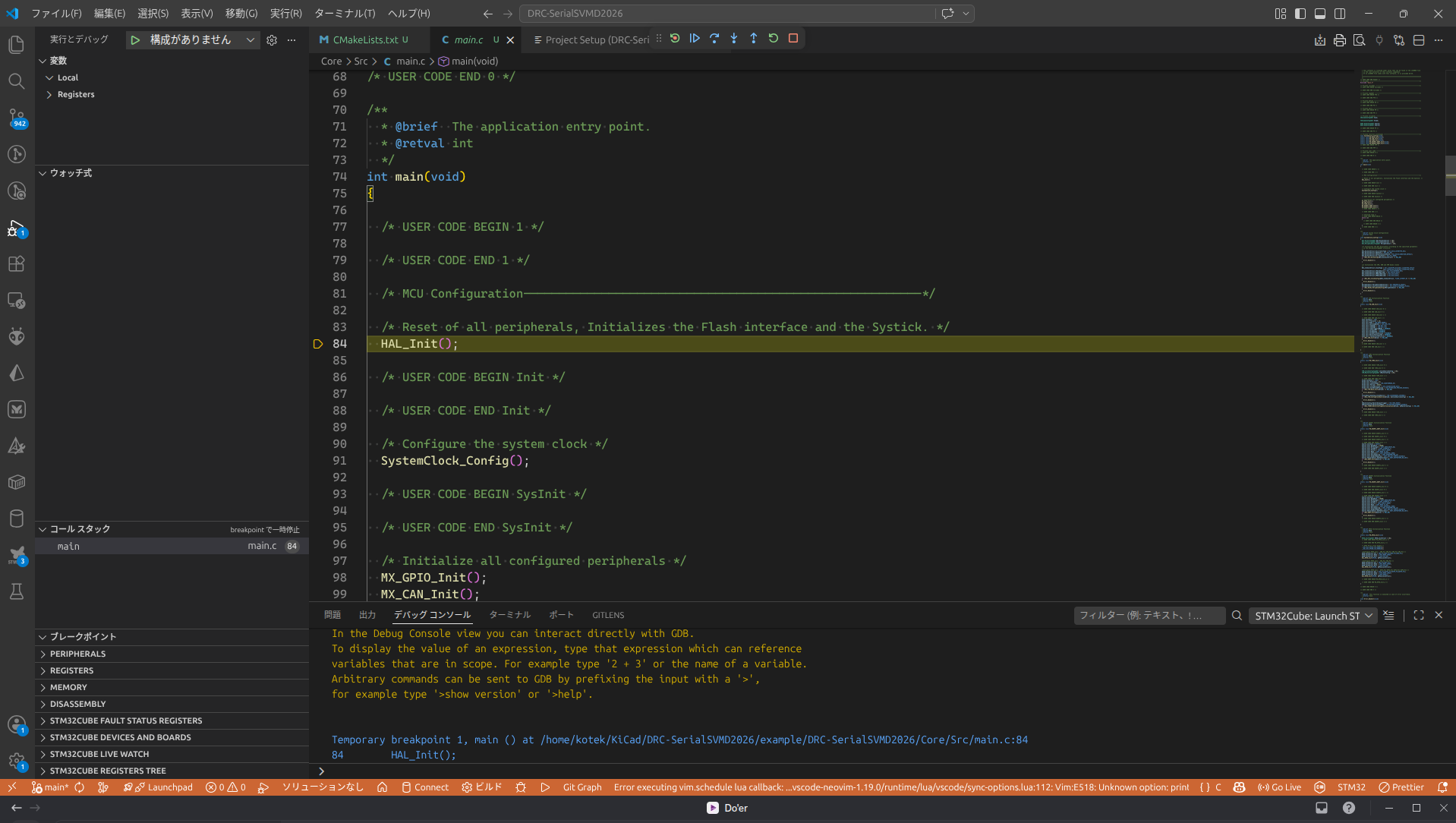The width and height of the screenshot is (1456, 823).
Task: Switch to the Project Setup editor tab
Action: click(x=597, y=40)
